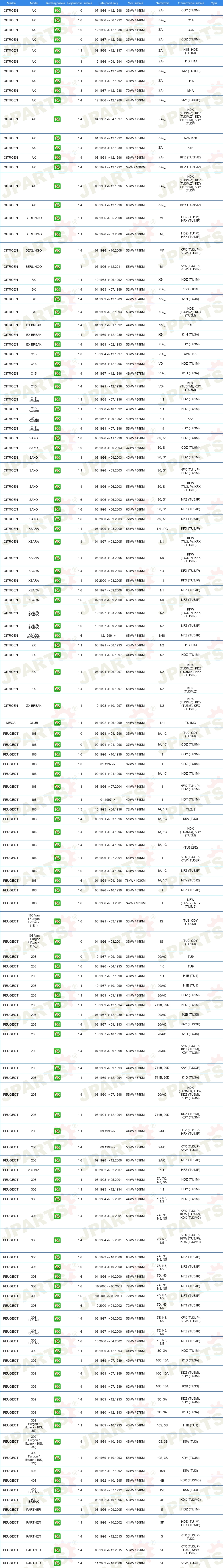This screenshot has width=223, height=1568.
Task: Select the XV8, TU9 engine code cell
Action: pos(191,354)
